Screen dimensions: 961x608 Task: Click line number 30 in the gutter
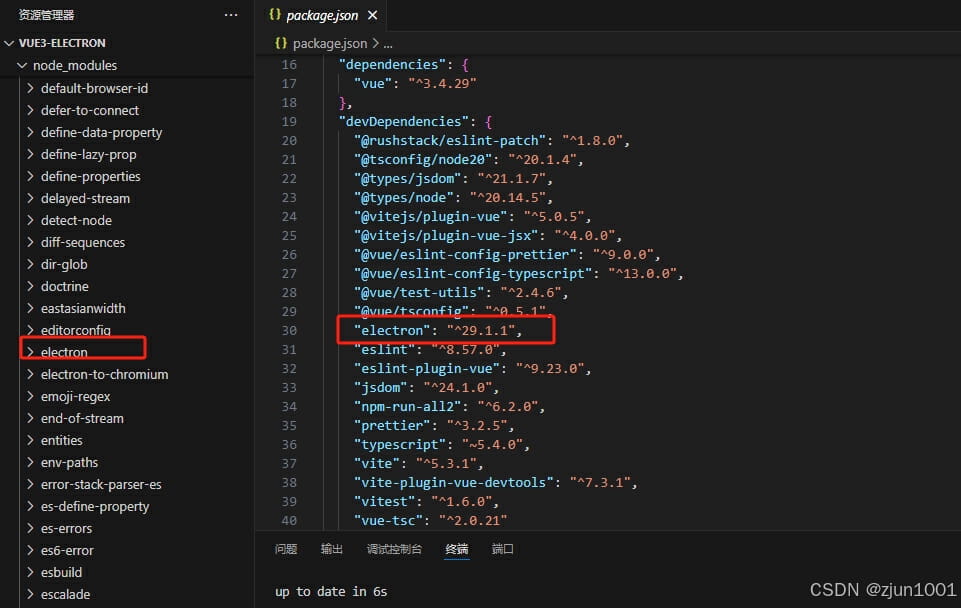click(x=289, y=330)
